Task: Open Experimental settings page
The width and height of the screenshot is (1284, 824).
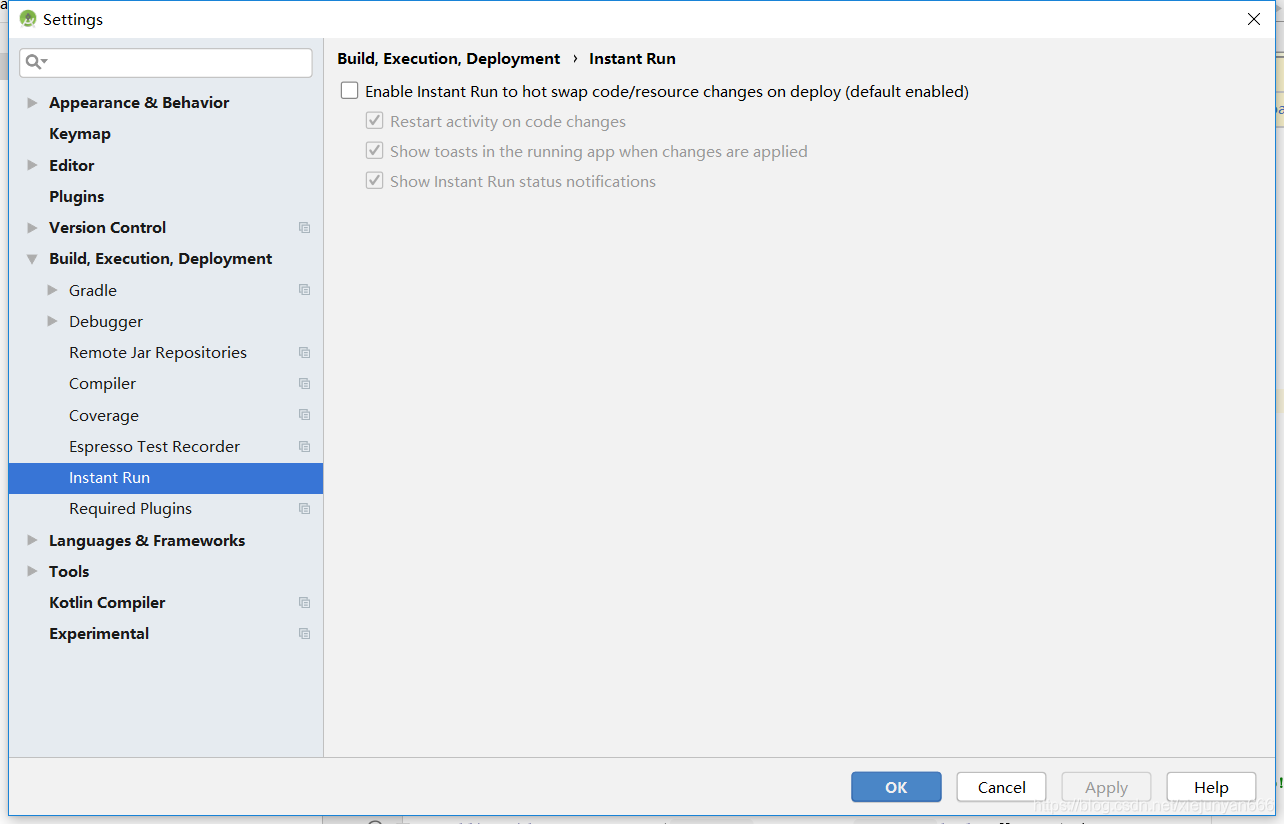Action: 99,634
